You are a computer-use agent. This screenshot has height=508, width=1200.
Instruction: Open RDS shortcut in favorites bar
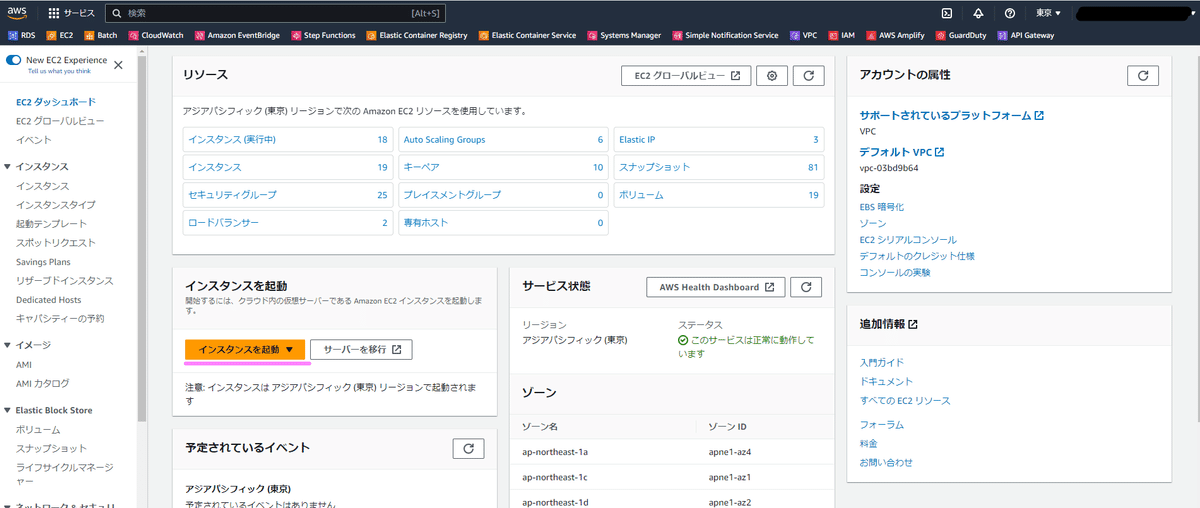tap(22, 35)
